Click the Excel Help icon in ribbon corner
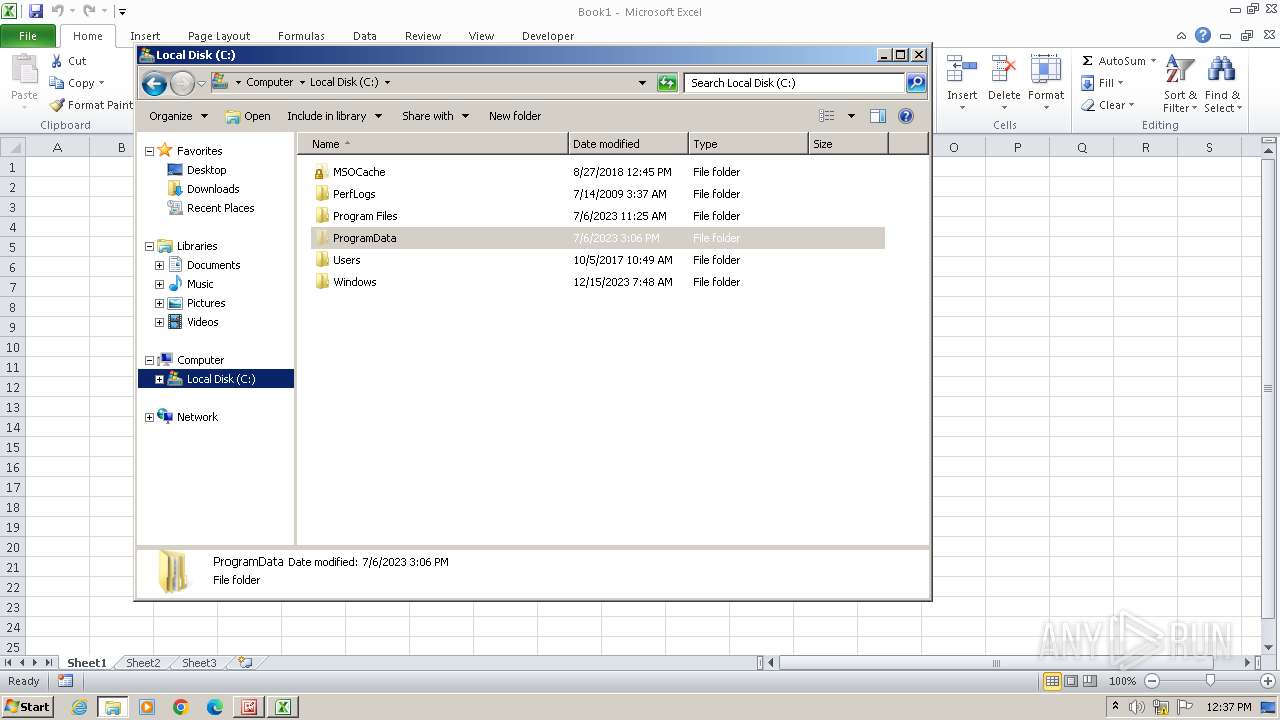The image size is (1280, 720). click(x=1203, y=35)
